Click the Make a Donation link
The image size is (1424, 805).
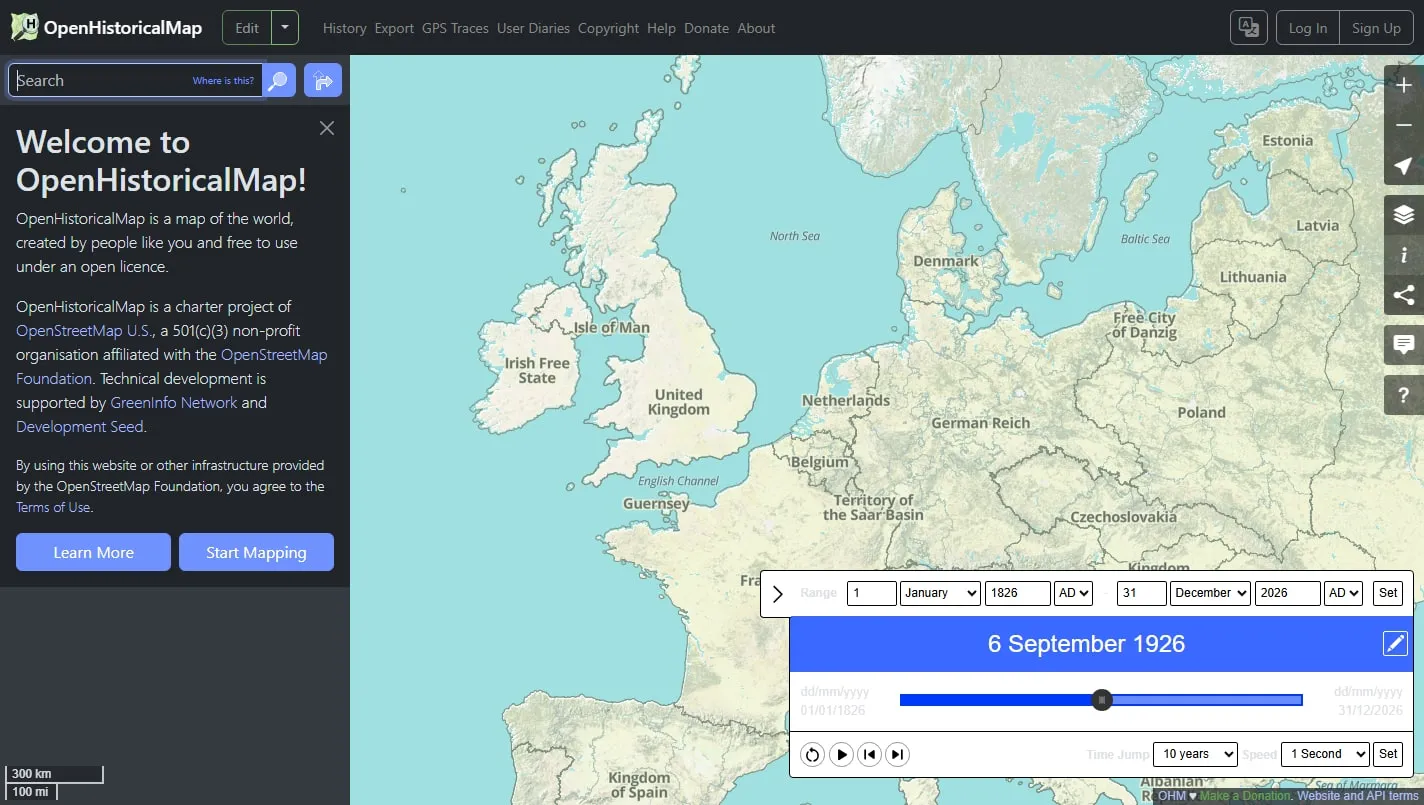point(1245,796)
